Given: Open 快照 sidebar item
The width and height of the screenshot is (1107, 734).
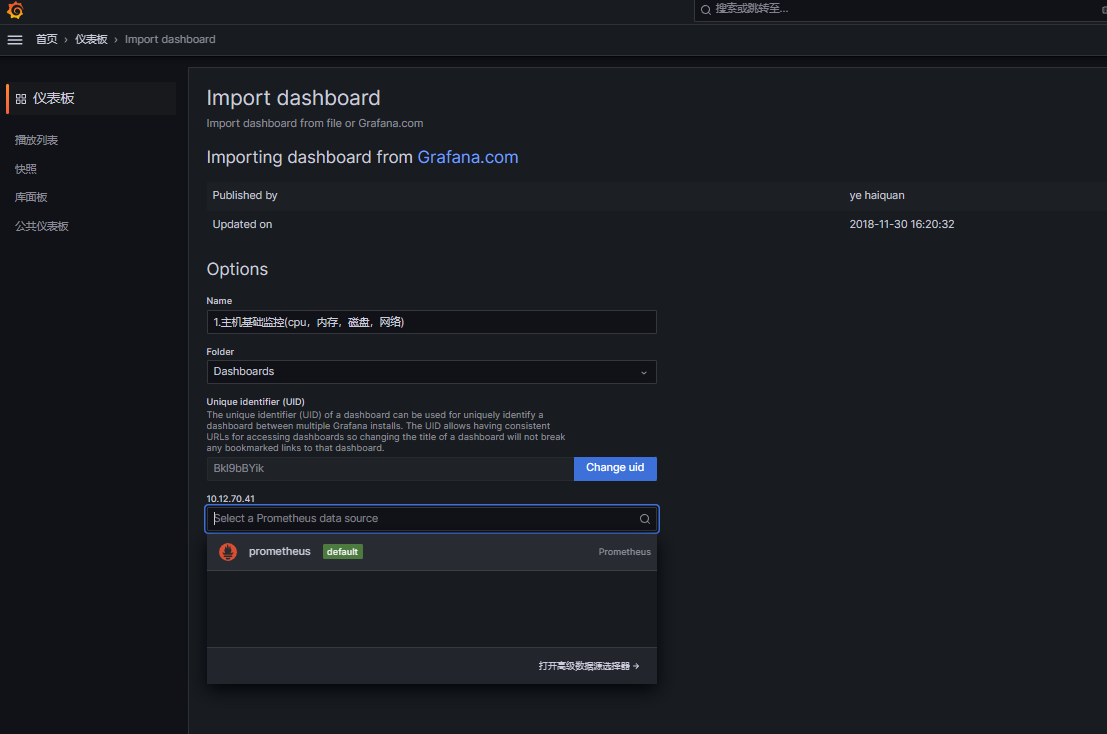Looking at the screenshot, I should (25, 169).
